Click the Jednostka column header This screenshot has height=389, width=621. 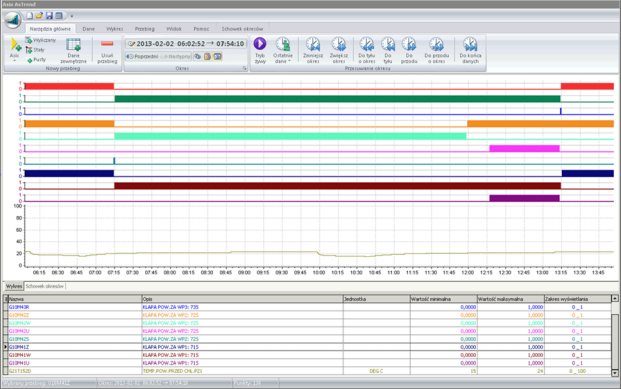click(377, 299)
